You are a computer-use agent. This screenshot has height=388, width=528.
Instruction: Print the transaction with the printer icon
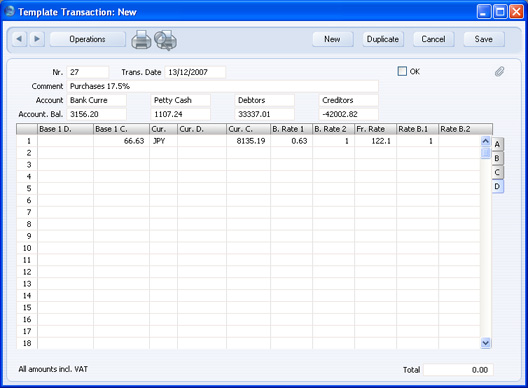[x=141, y=40]
